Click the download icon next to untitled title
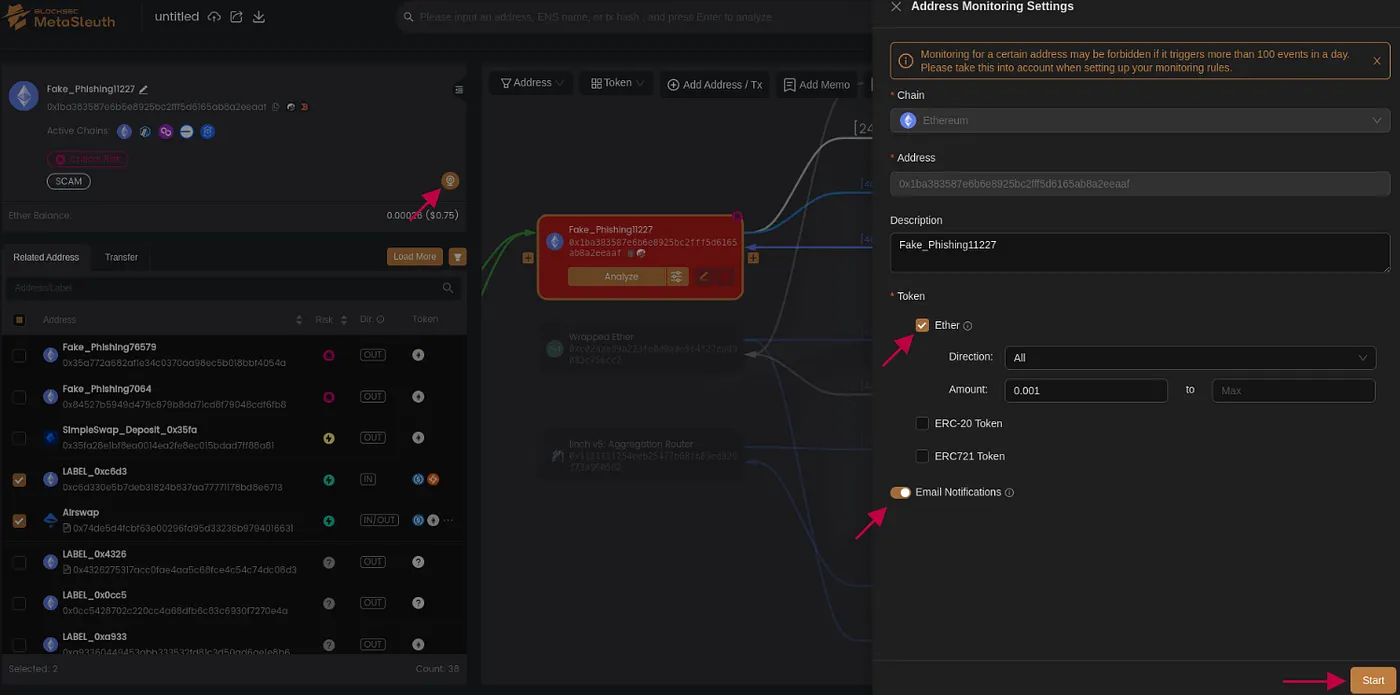Screen dimensions: 1400x695 (x=258, y=17)
